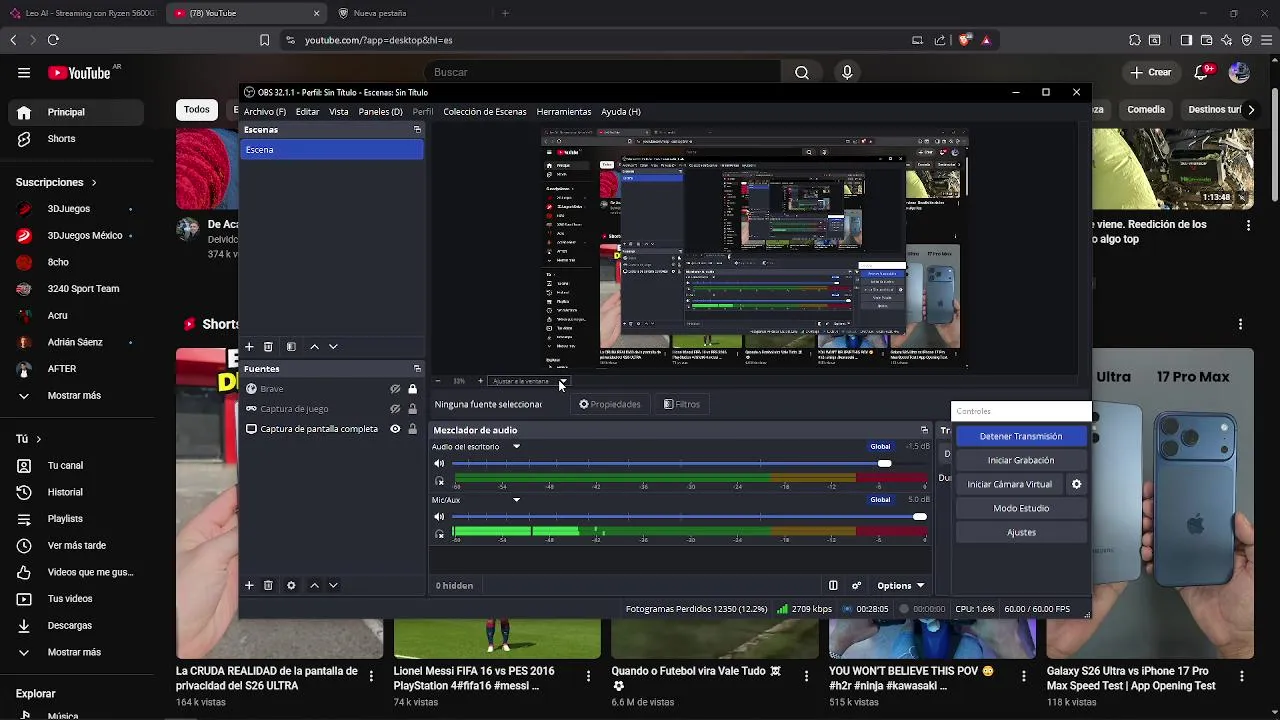Start YouTube voice search microphone
Viewport: 1280px width, 720px height.
point(847,72)
